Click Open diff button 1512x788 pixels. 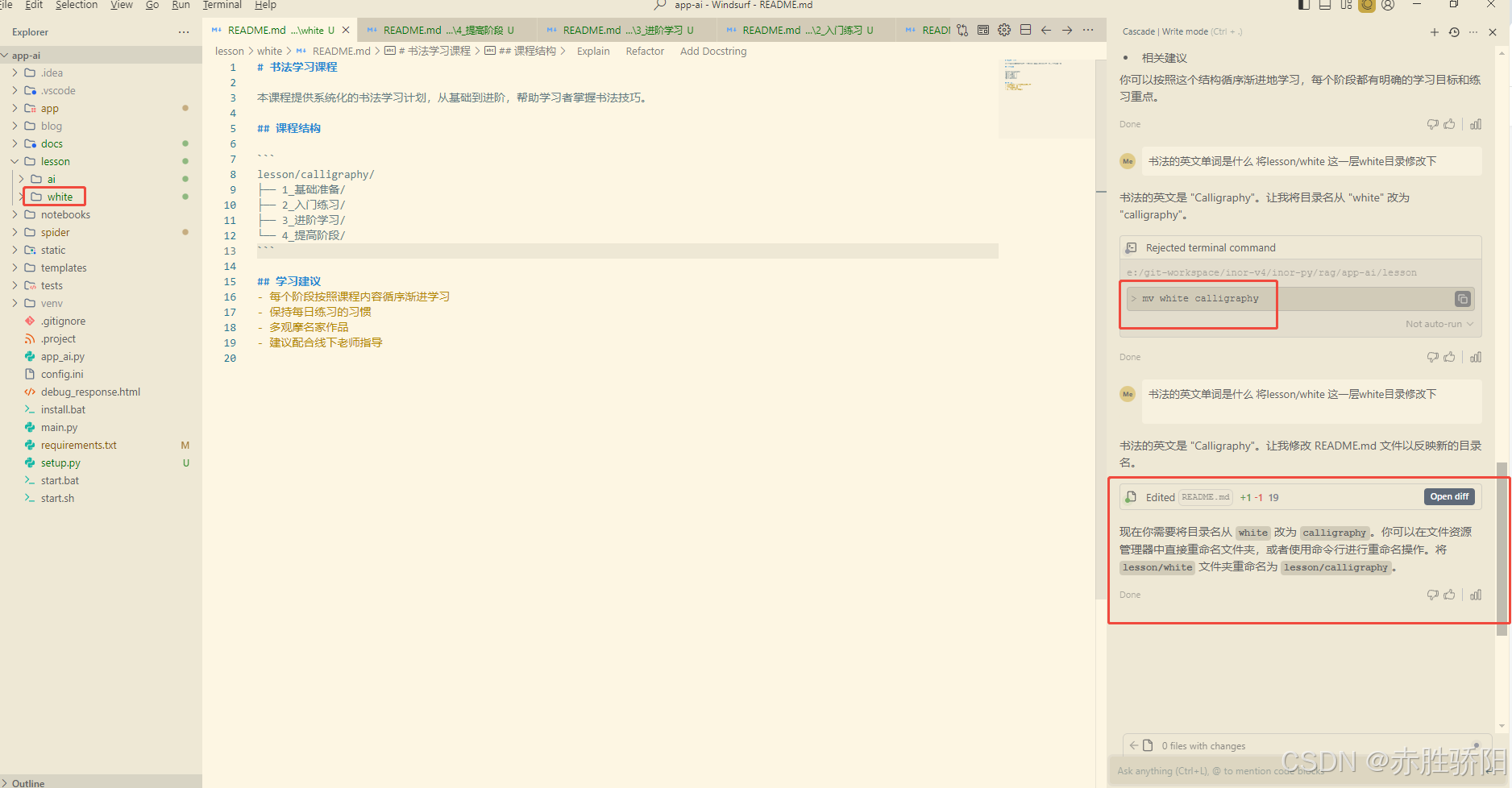pyautogui.click(x=1449, y=496)
